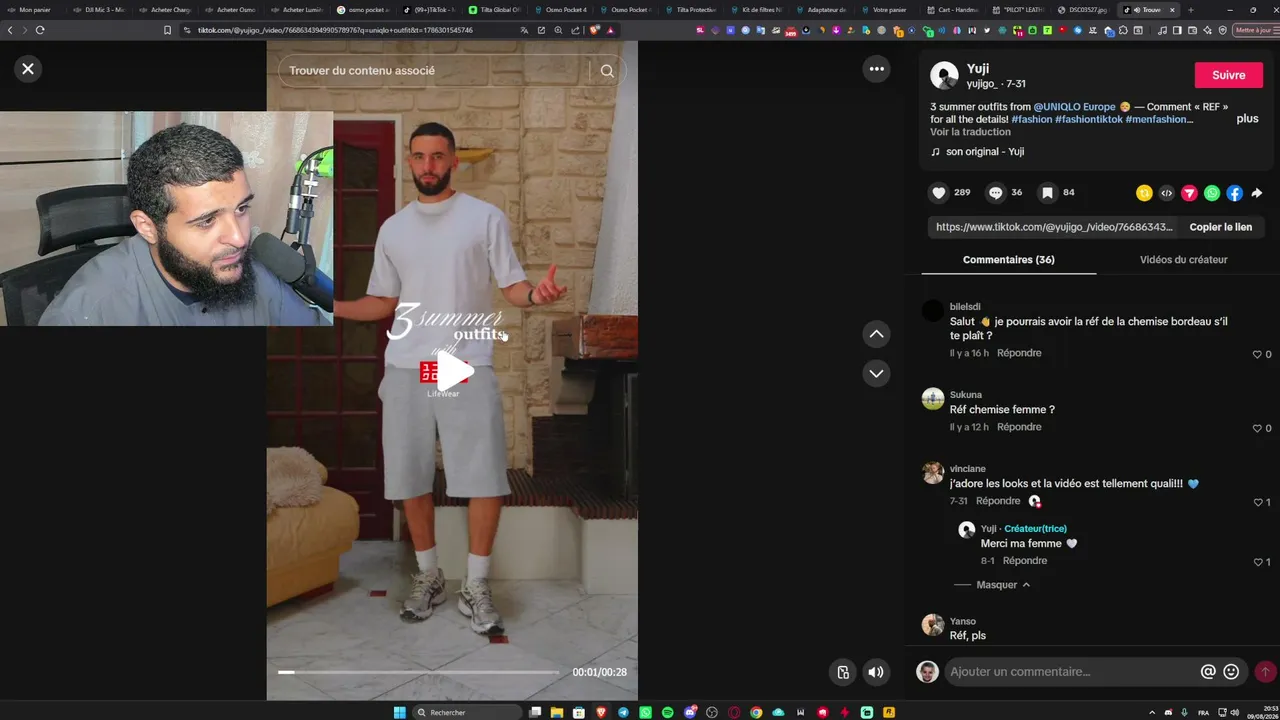This screenshot has height=720, width=1280.
Task: Switch to the 'Vidéos du créateur' tab
Action: [1183, 260]
